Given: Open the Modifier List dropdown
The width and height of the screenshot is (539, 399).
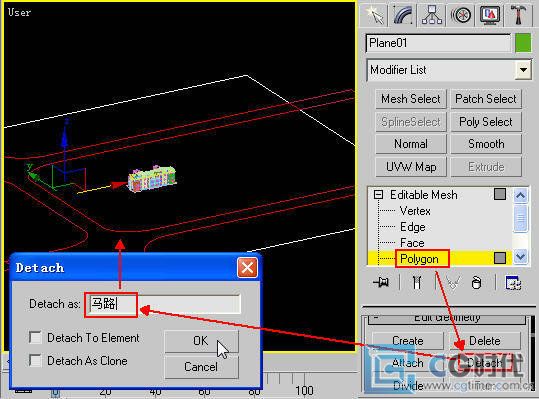Looking at the screenshot, I should click(x=523, y=70).
